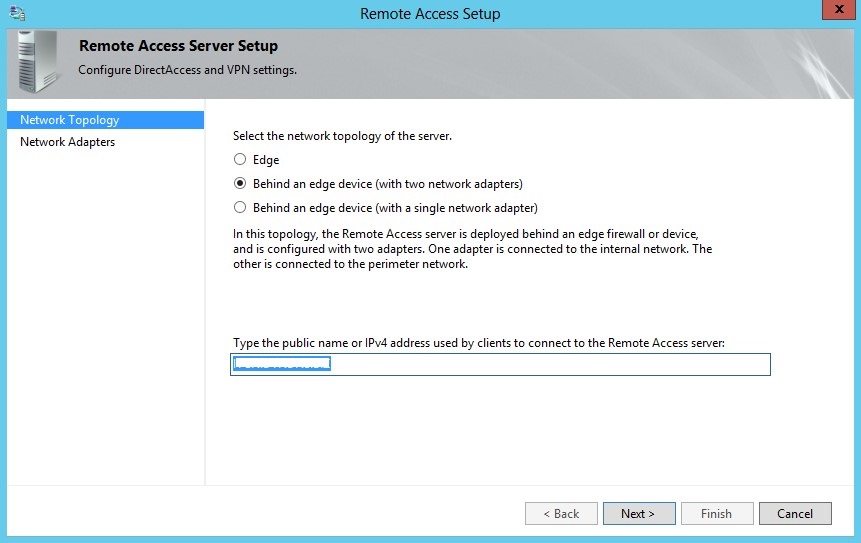This screenshot has height=543, width=861.
Task: Click the topology description paragraph
Action: click(x=472, y=249)
